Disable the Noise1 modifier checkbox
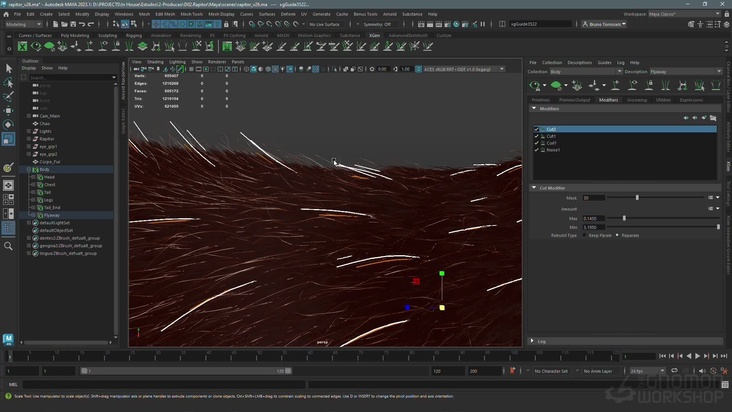The image size is (732, 412). pos(537,150)
